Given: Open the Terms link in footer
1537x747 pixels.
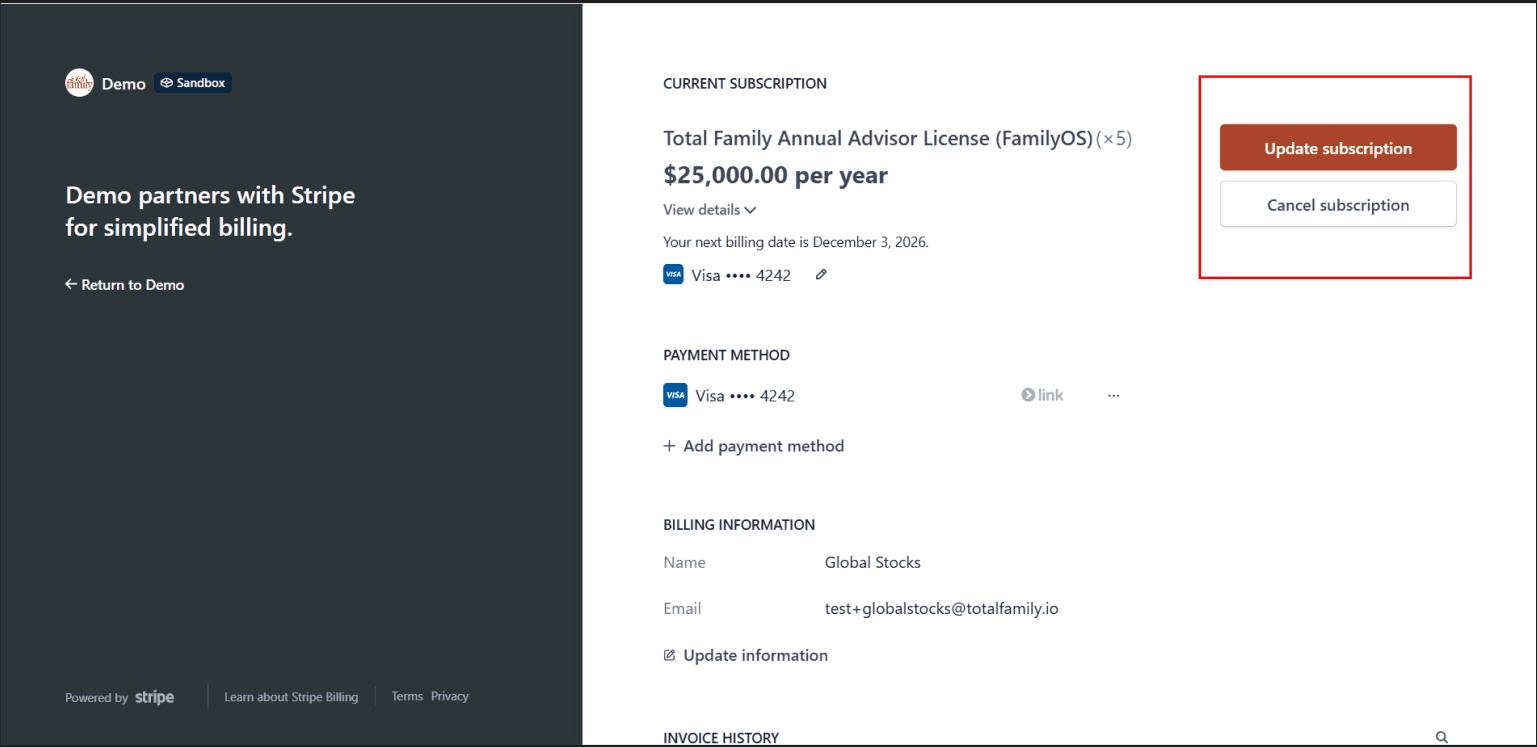Looking at the screenshot, I should 407,696.
